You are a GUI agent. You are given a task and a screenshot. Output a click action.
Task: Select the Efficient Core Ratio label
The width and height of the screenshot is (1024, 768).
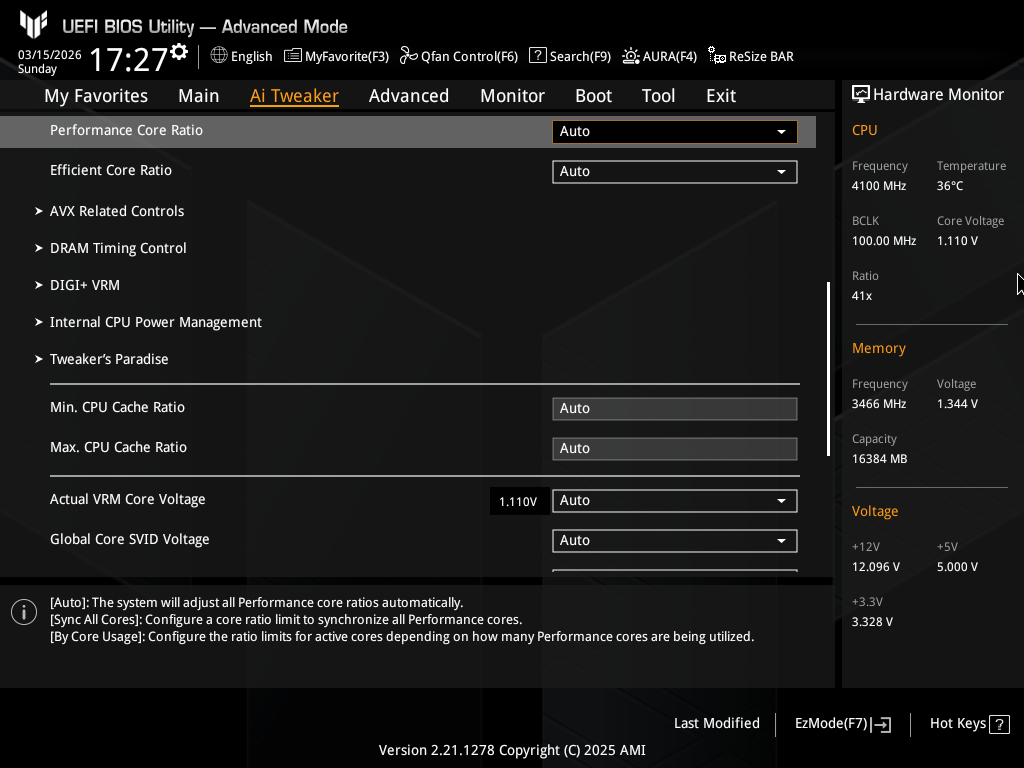(111, 170)
